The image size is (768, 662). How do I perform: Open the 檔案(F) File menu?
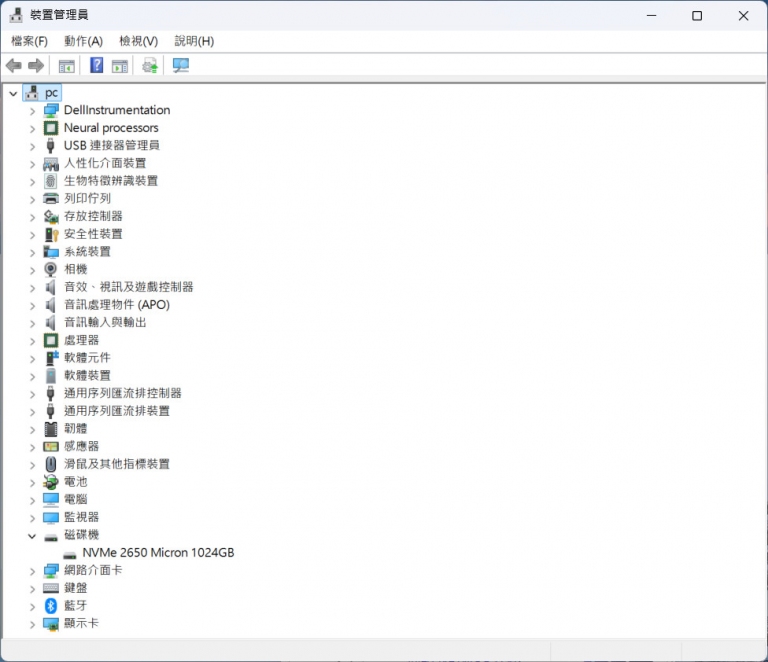[29, 41]
